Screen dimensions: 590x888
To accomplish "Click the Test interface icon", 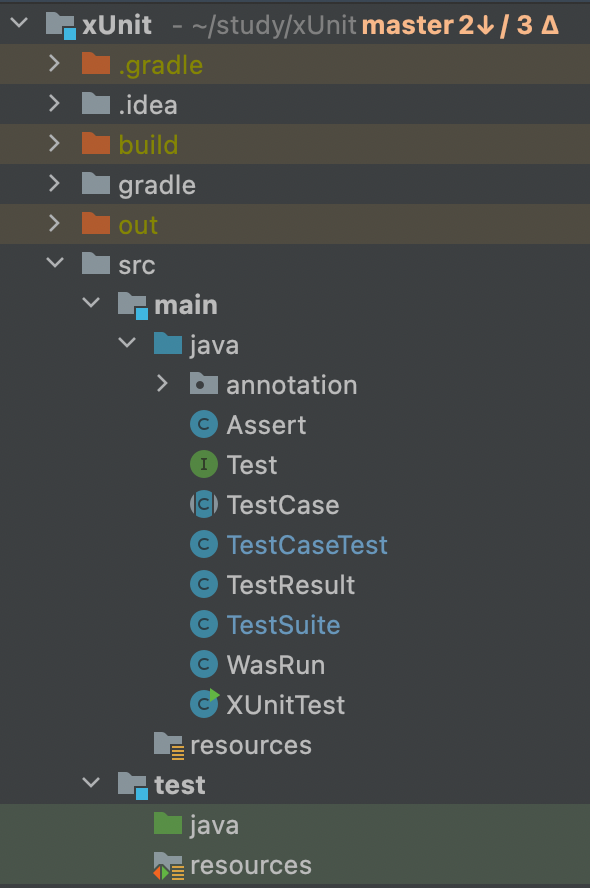I will pos(204,464).
